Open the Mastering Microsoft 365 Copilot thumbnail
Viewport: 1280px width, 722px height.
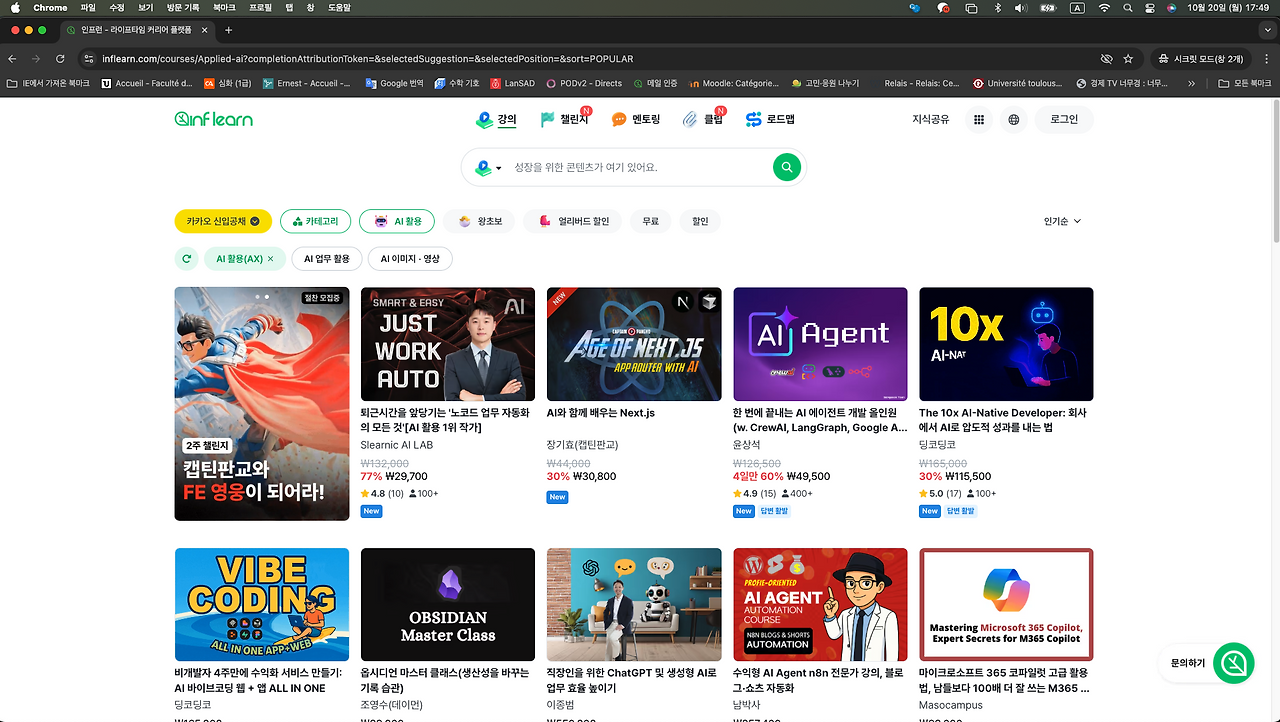[1006, 604]
